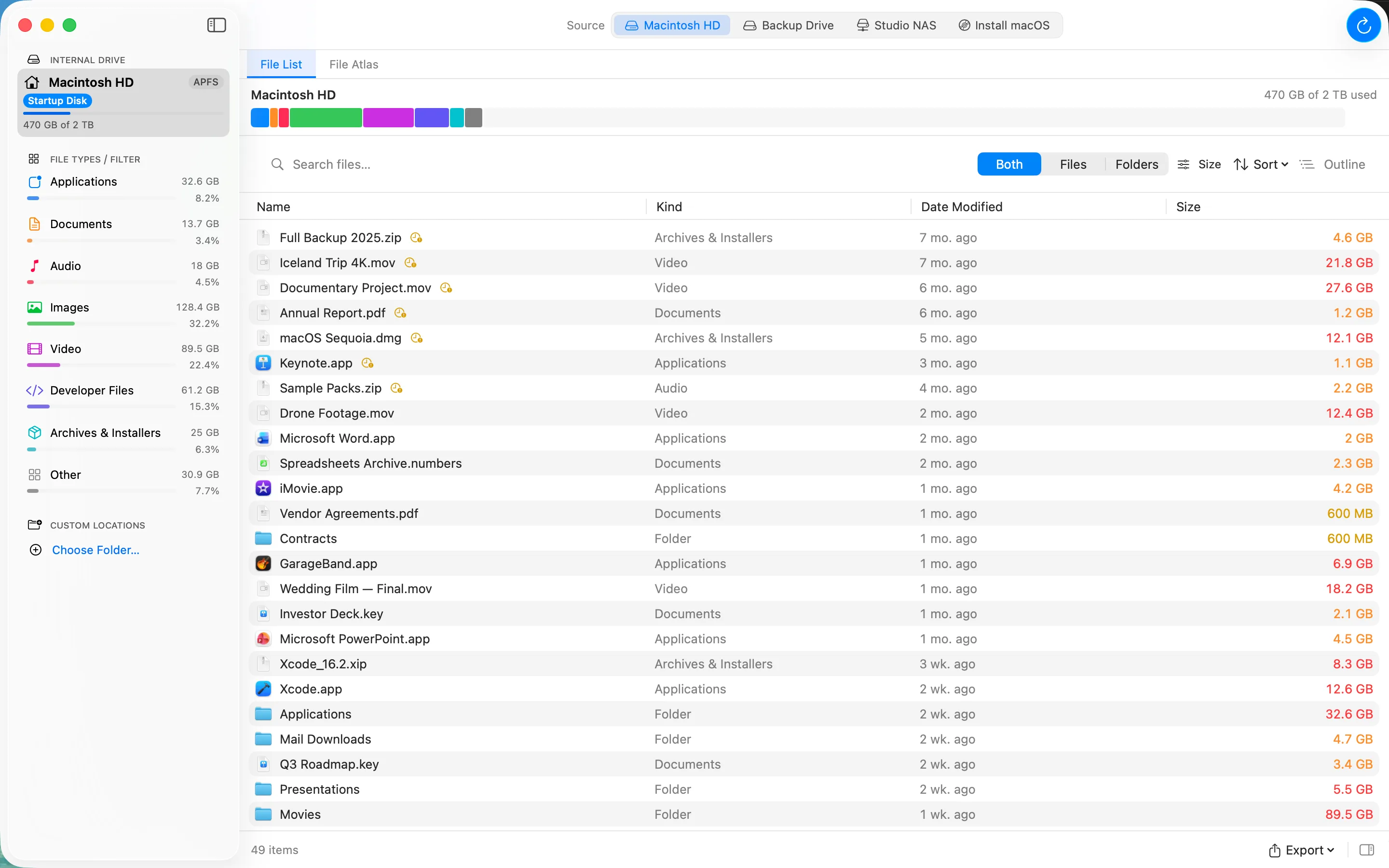The image size is (1389, 868).
Task: Click the Audio music note icon
Action: [x=34, y=266]
